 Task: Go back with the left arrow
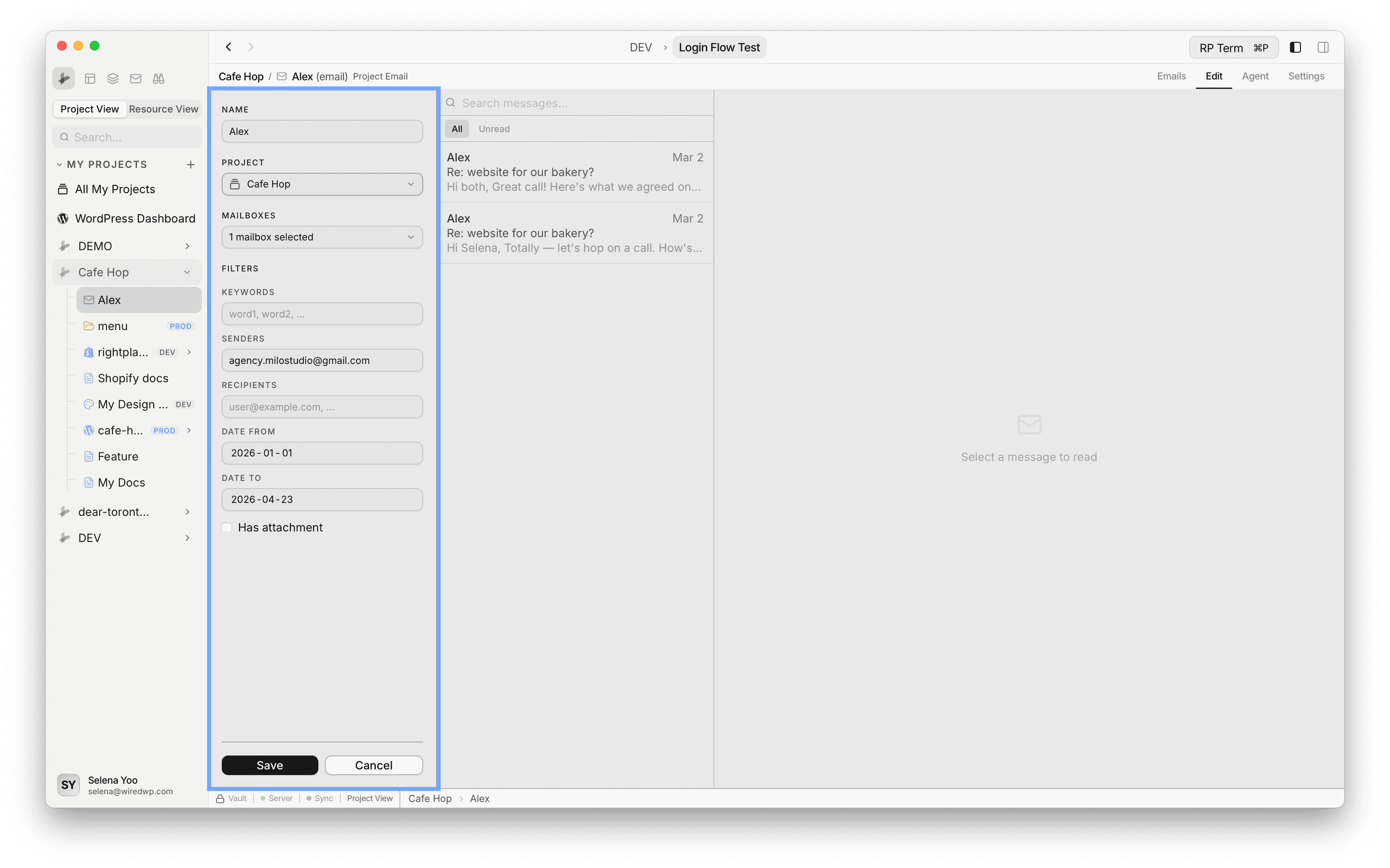pyautogui.click(x=229, y=47)
